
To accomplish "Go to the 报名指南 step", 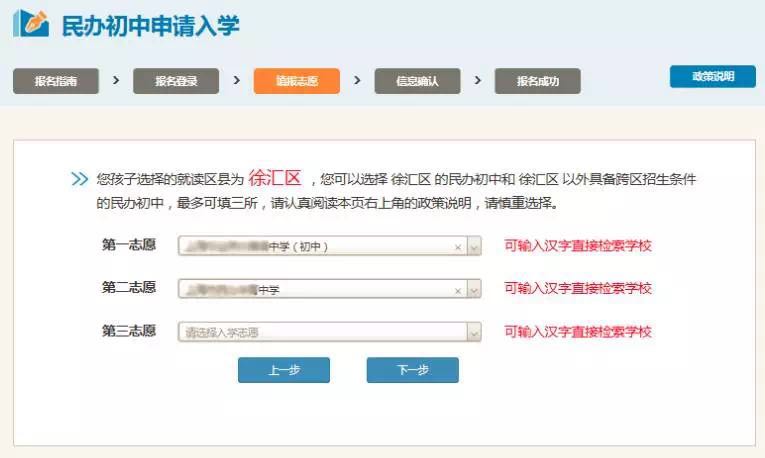I will (56, 81).
